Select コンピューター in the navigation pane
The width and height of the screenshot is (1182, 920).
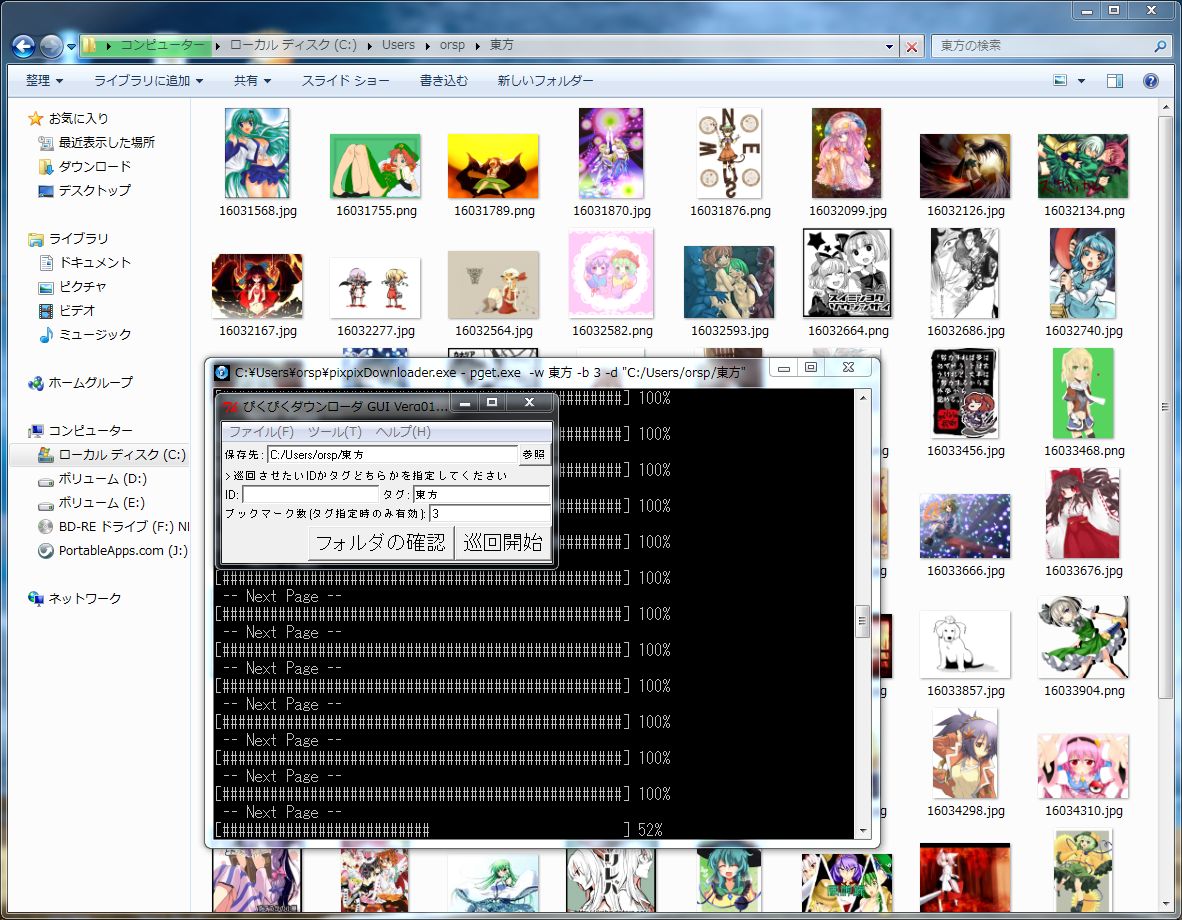(90, 431)
